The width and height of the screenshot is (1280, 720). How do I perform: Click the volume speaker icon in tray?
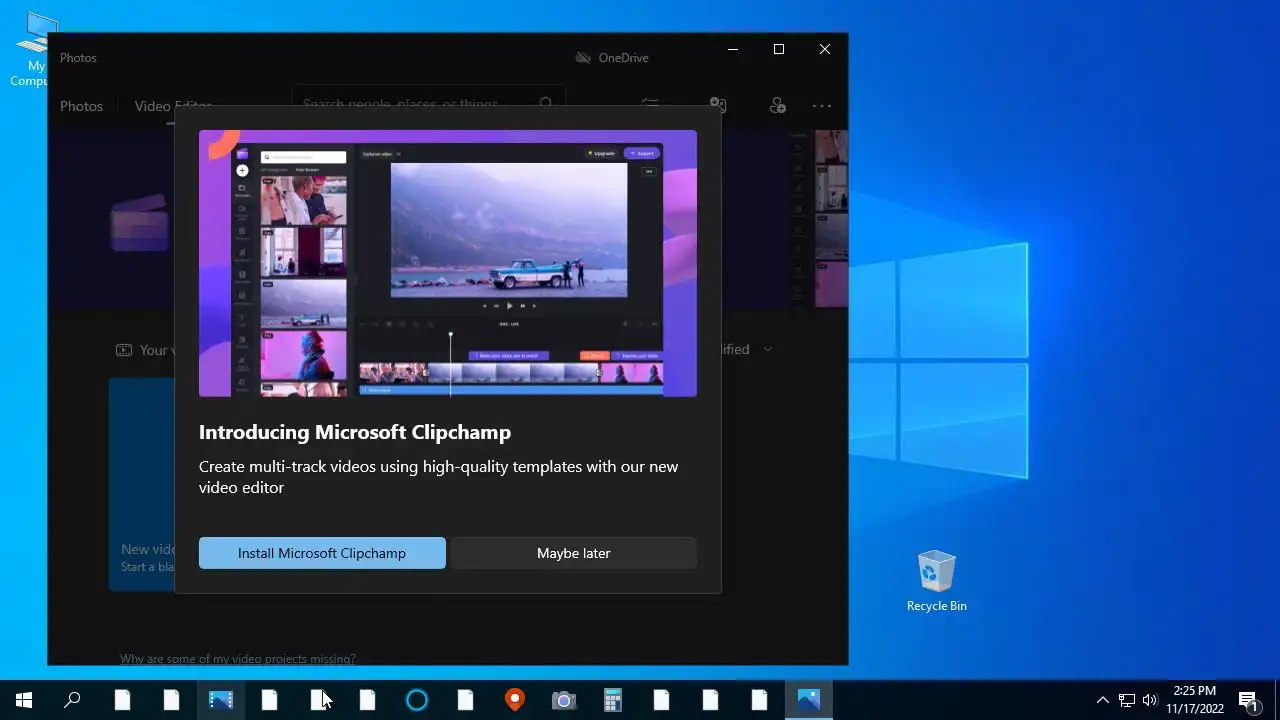coord(1150,700)
